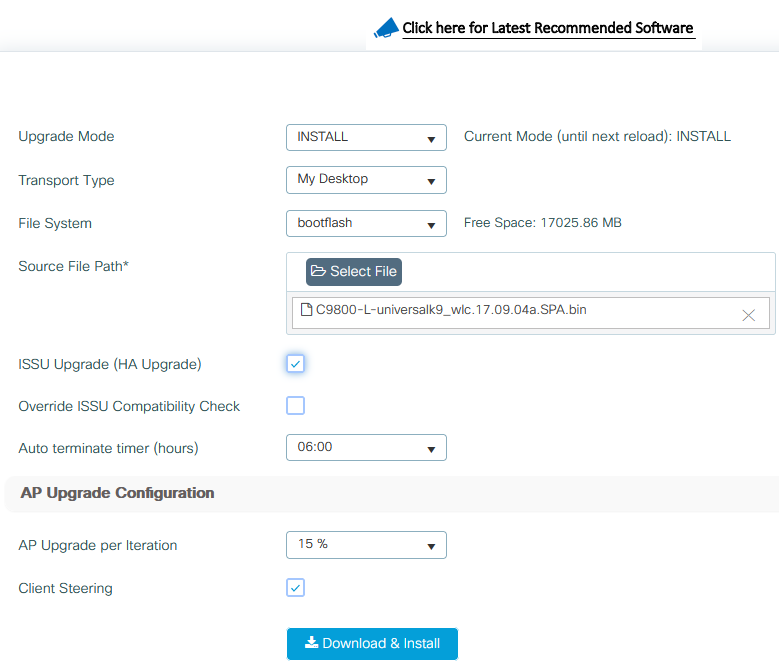Uncheck ISSU Upgrade (HA Upgrade) checkbox
Image resolution: width=779 pixels, height=670 pixels.
(296, 364)
